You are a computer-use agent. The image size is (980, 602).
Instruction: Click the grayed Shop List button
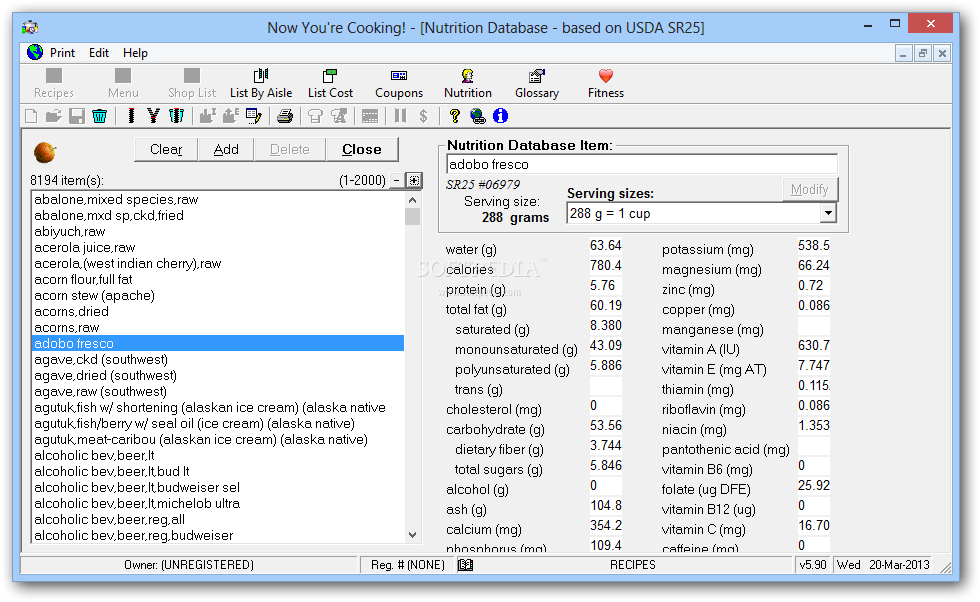192,84
